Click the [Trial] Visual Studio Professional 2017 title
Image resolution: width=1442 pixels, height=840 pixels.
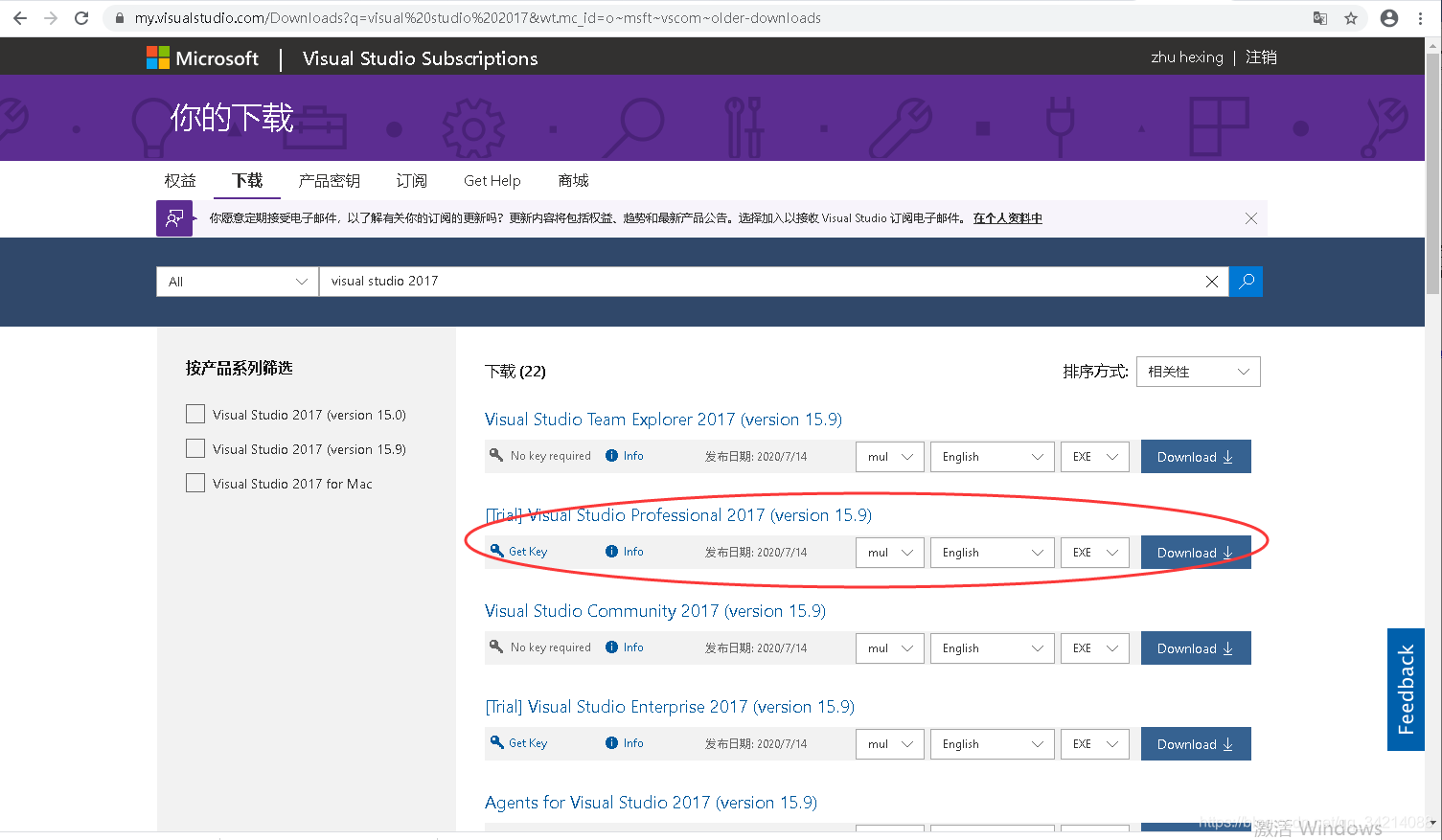point(678,515)
